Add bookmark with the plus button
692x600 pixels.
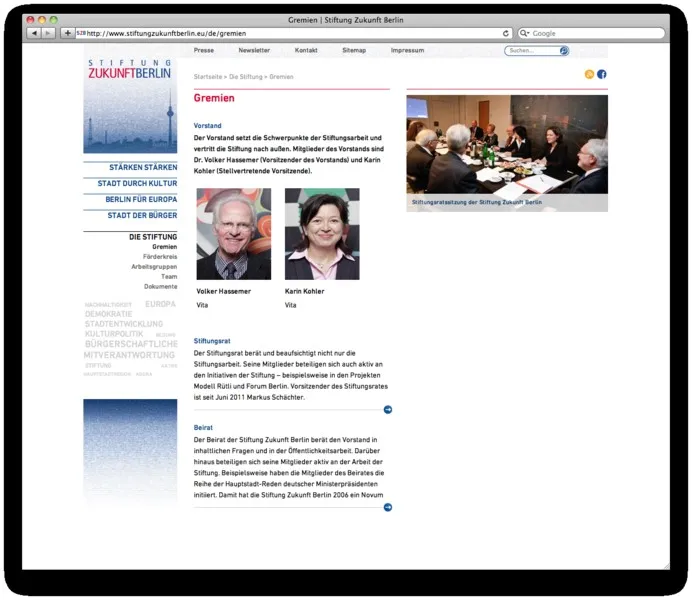click(x=68, y=33)
